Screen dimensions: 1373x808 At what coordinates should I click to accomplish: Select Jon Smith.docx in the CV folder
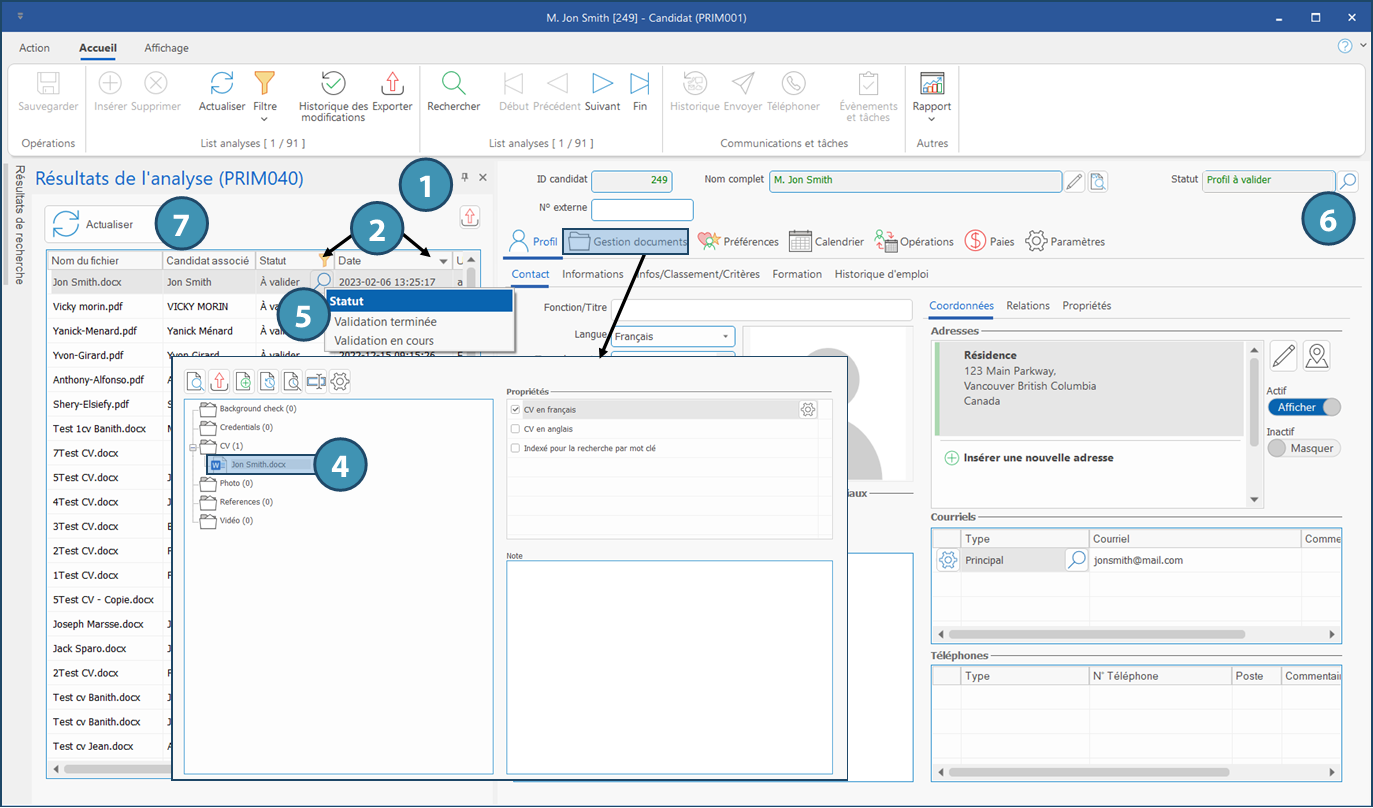click(x=258, y=464)
